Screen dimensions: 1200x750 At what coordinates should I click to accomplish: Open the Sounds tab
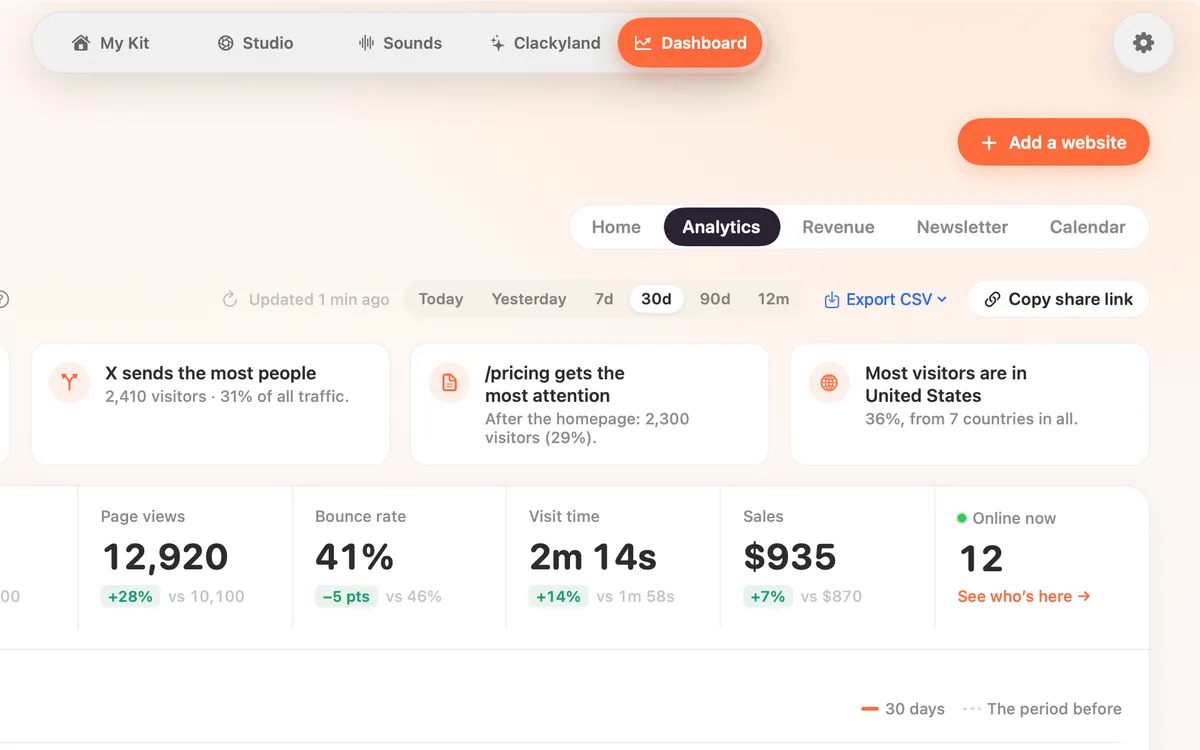coord(400,43)
